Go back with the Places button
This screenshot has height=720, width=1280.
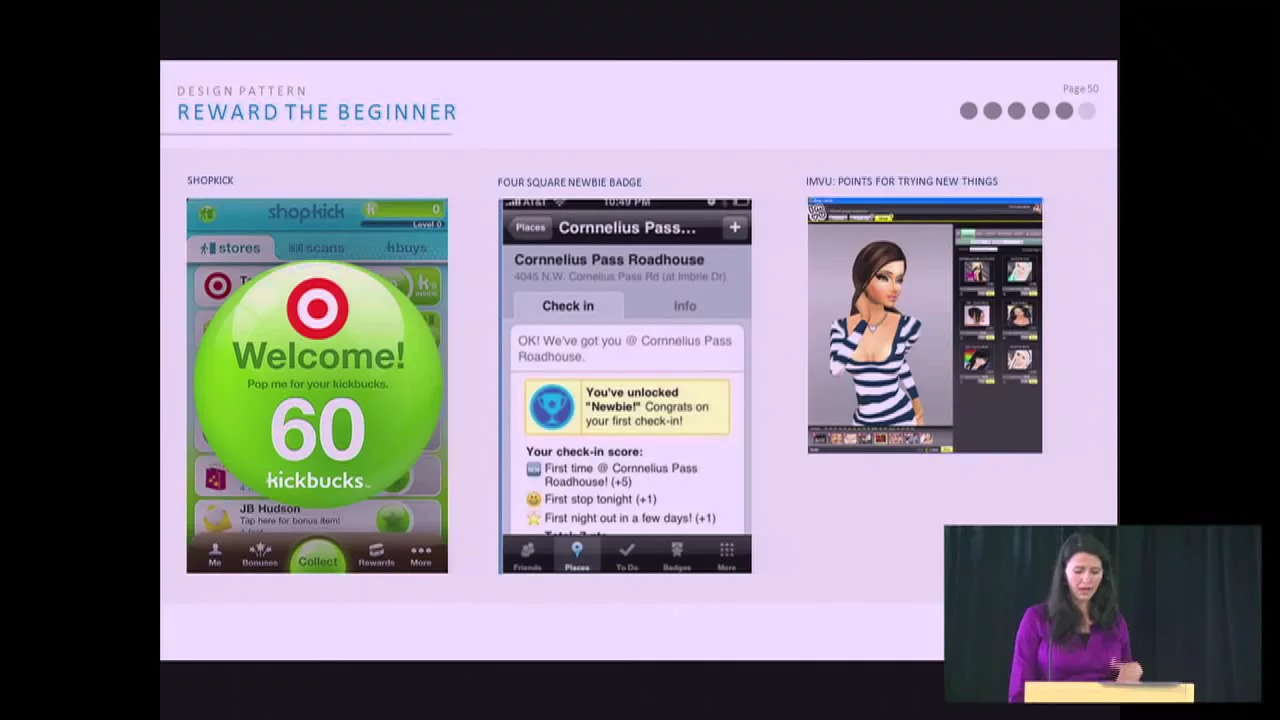[530, 228]
